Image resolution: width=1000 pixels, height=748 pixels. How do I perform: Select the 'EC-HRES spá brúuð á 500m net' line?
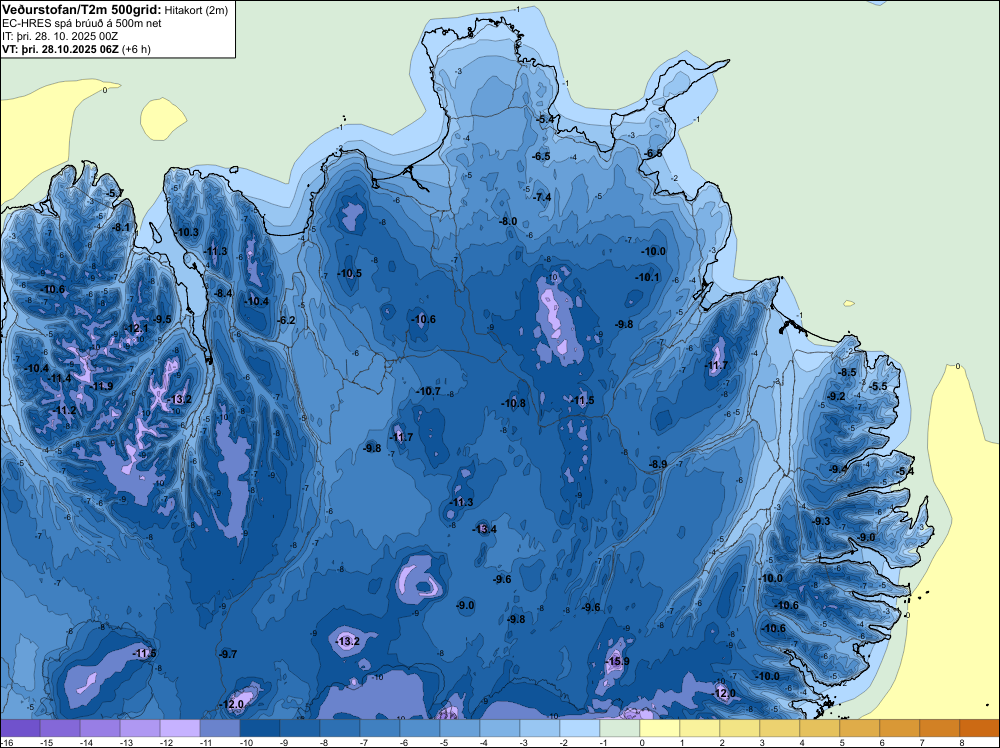coord(82,24)
